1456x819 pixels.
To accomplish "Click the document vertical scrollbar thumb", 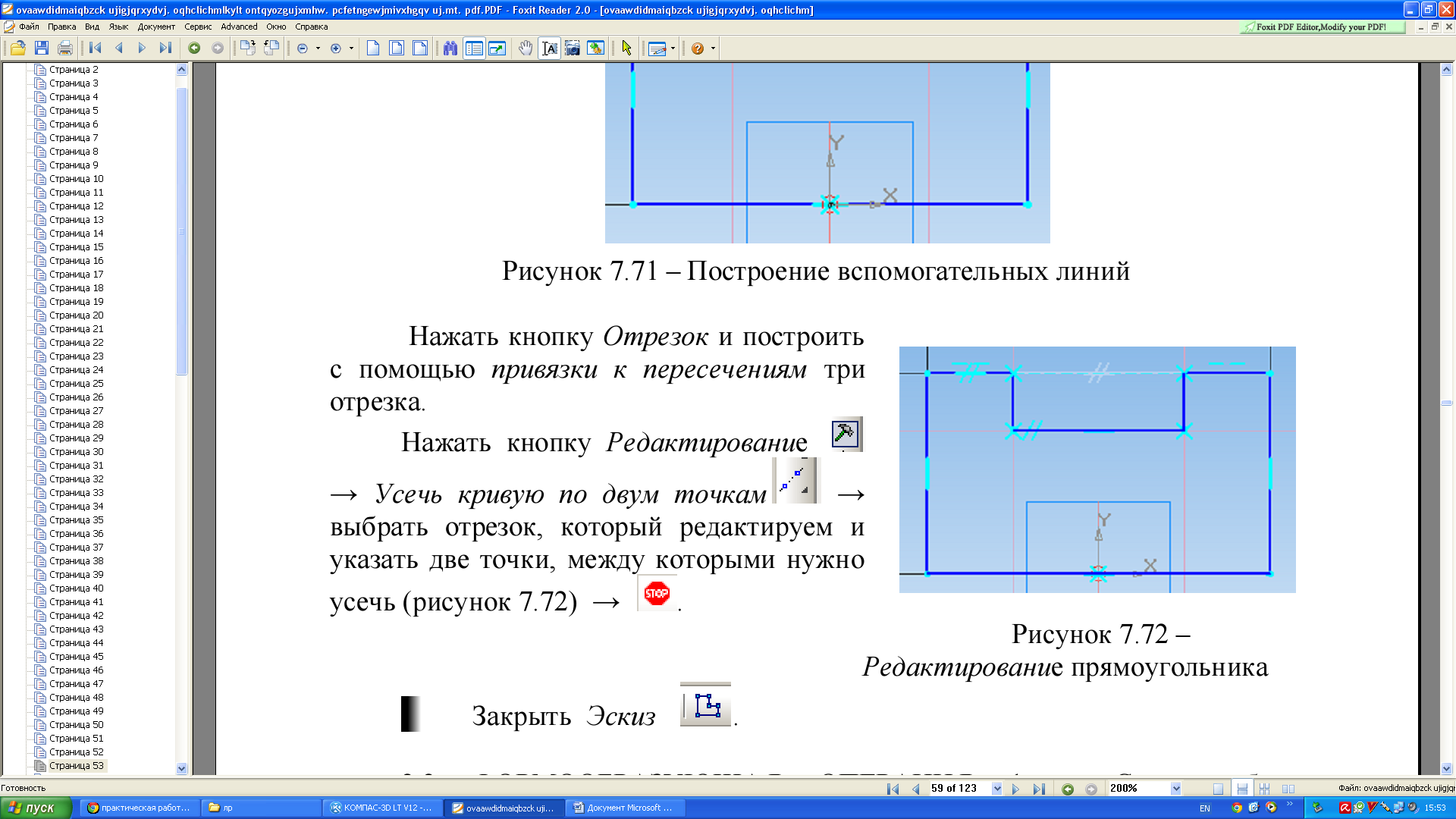I will (1446, 403).
